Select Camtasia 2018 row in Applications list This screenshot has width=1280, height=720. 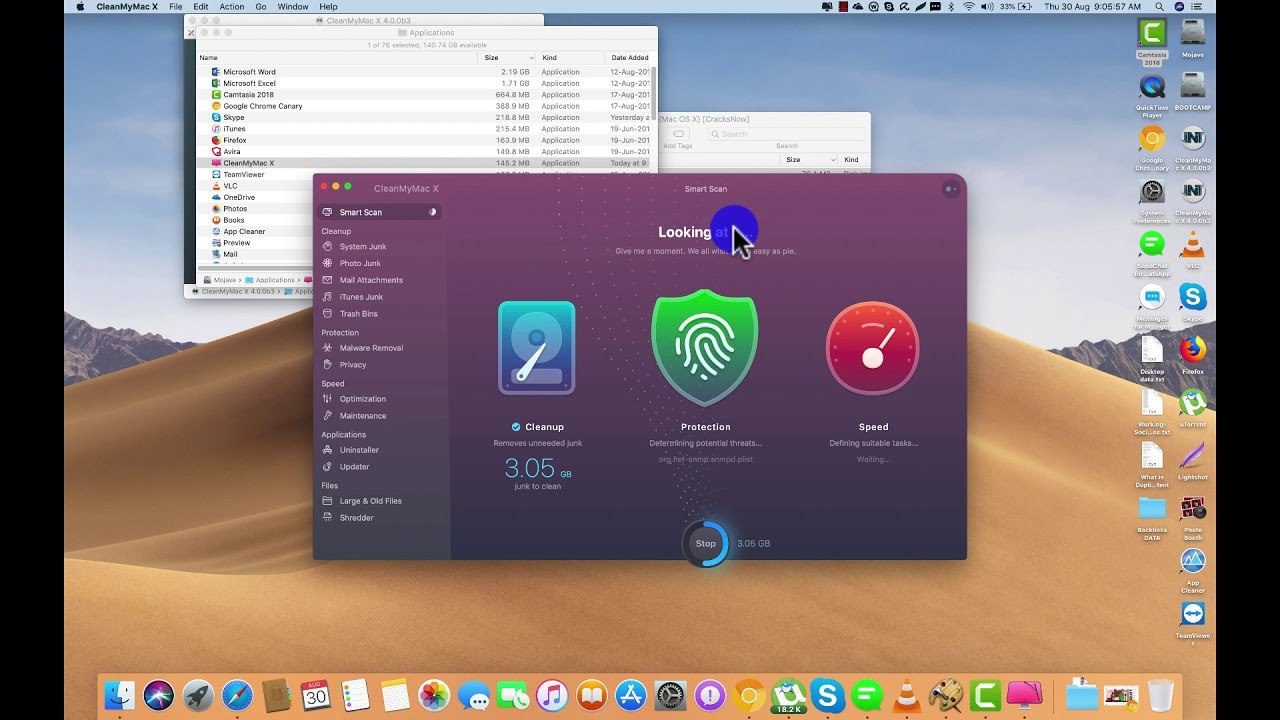click(424, 95)
